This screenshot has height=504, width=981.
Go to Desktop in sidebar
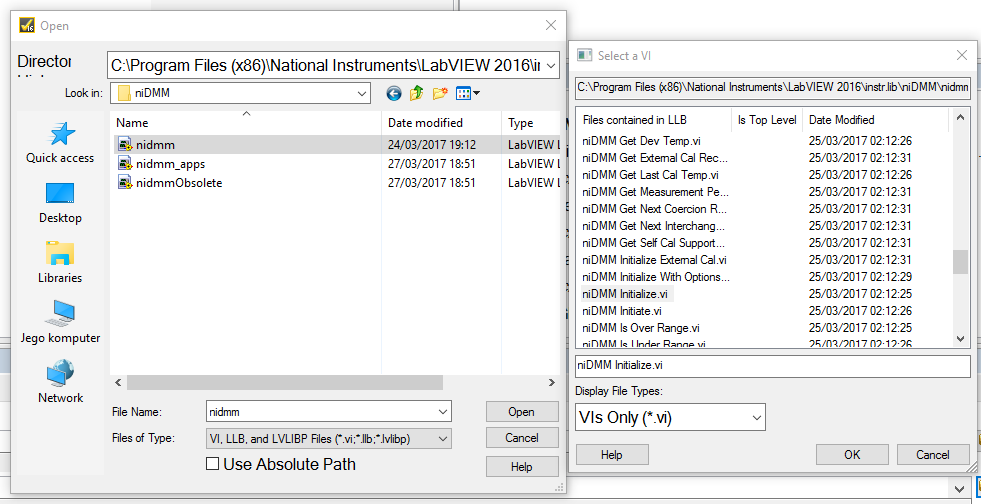click(60, 203)
